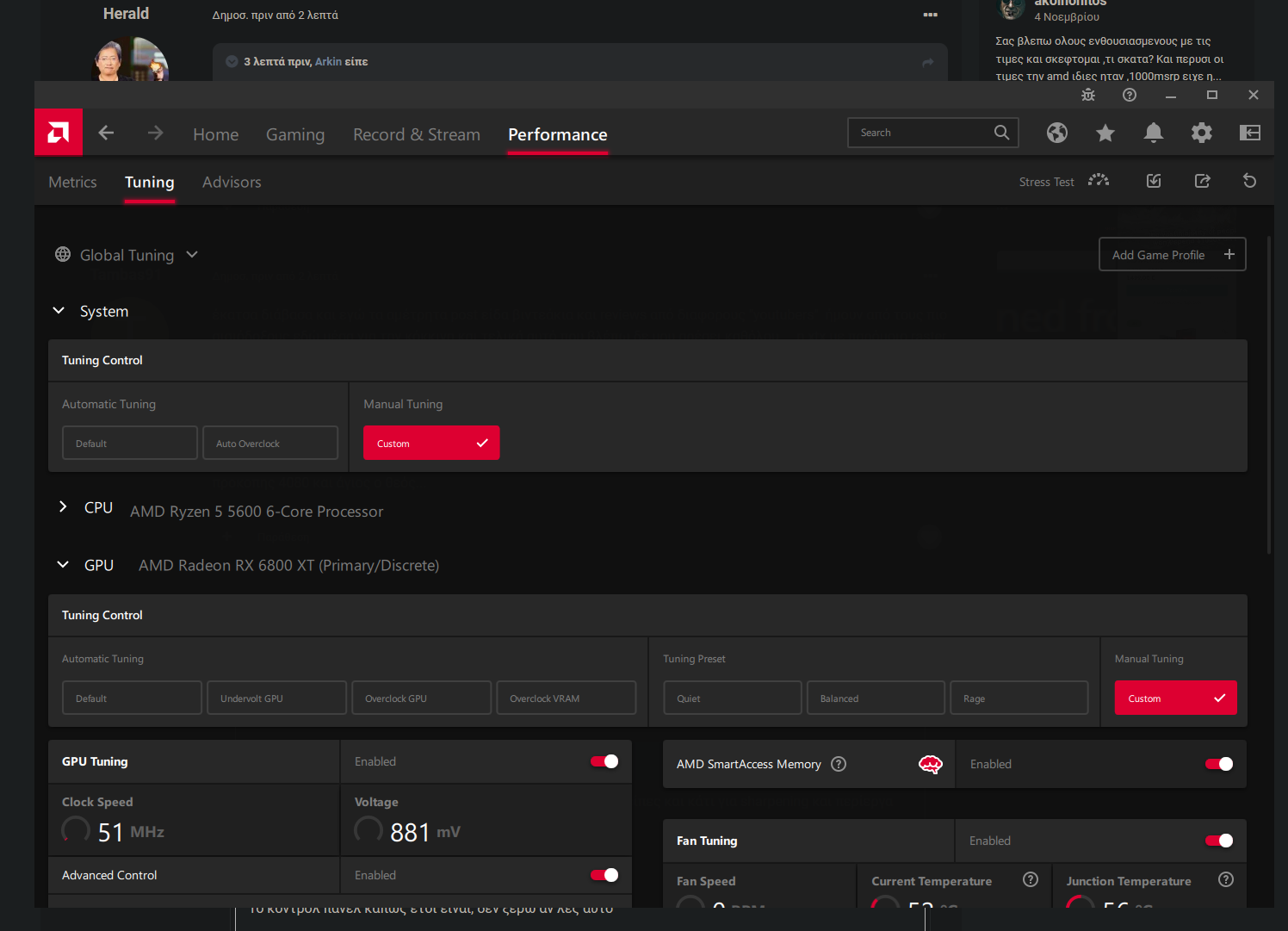Open Current Temperature help icon
1288x931 pixels.
point(1031,879)
